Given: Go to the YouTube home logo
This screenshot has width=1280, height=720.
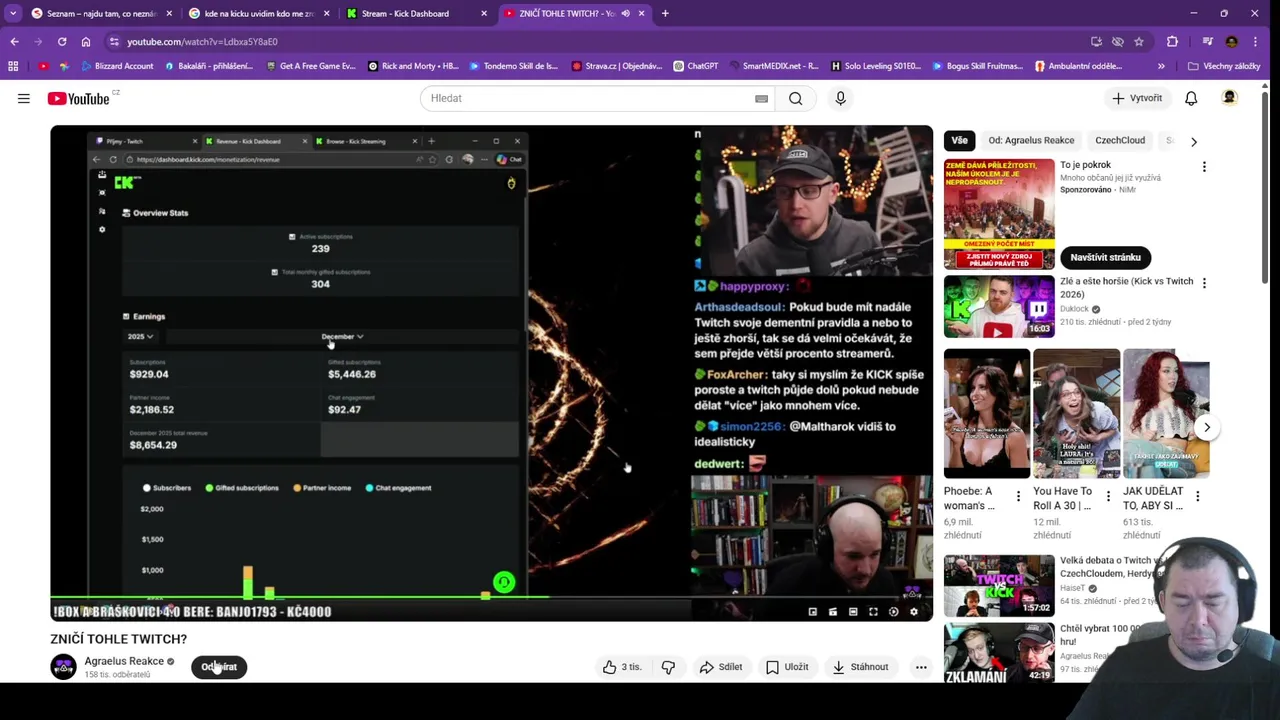Looking at the screenshot, I should tap(81, 98).
